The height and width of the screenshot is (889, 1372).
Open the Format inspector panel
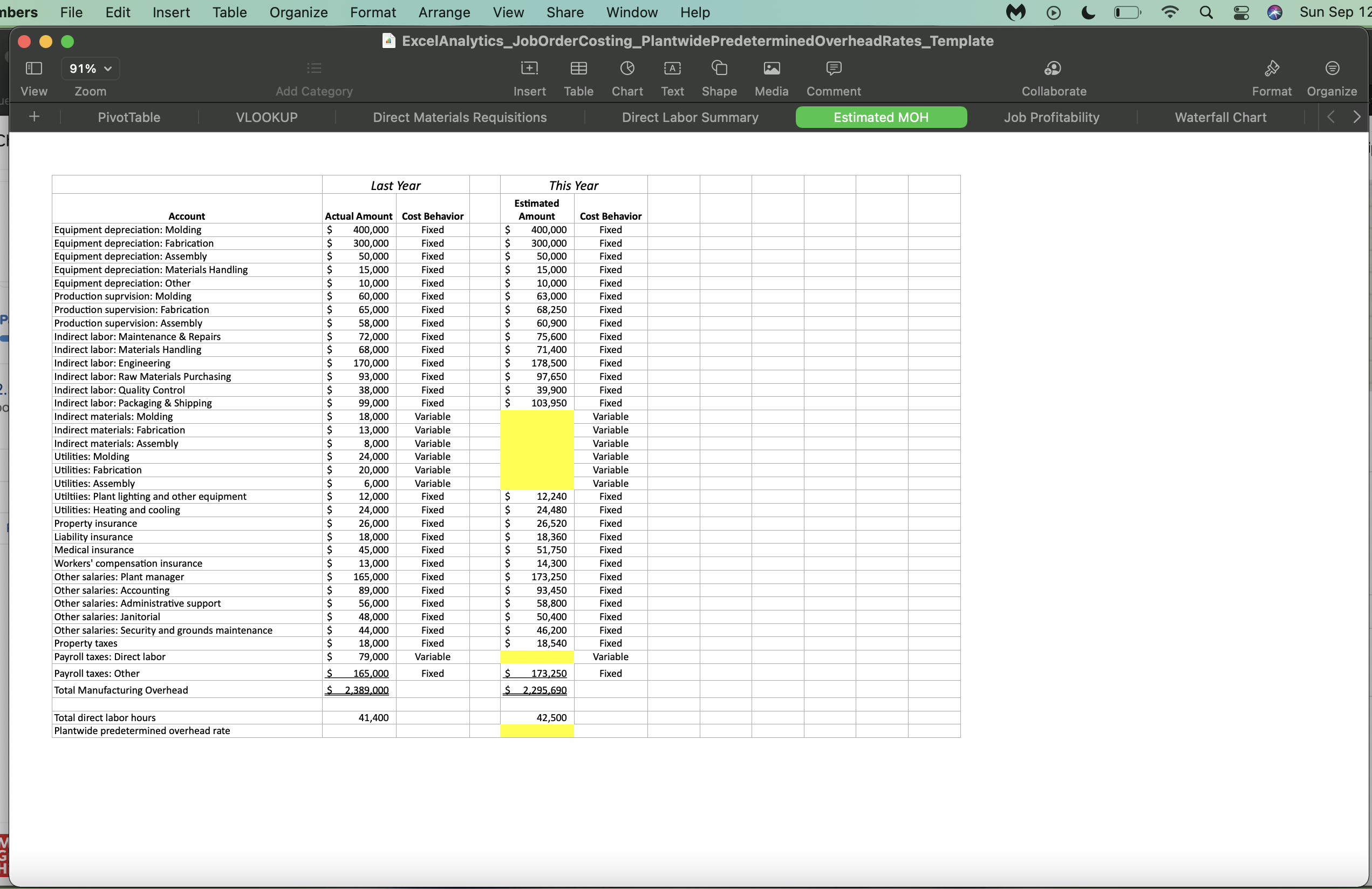click(1272, 78)
